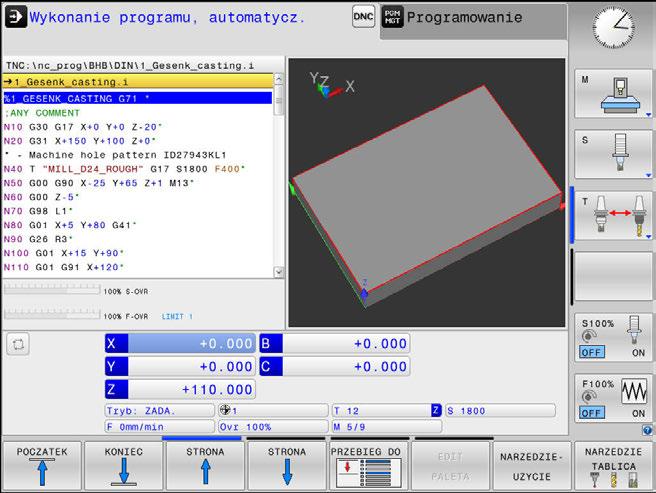Click the EDIT PALETA soft key
656x493 pixels.
click(450, 465)
